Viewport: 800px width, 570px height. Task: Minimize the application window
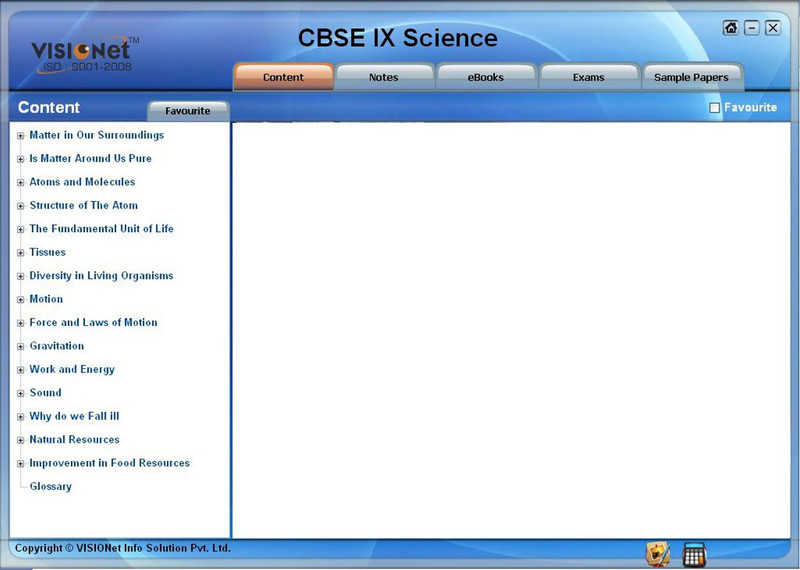point(752,28)
